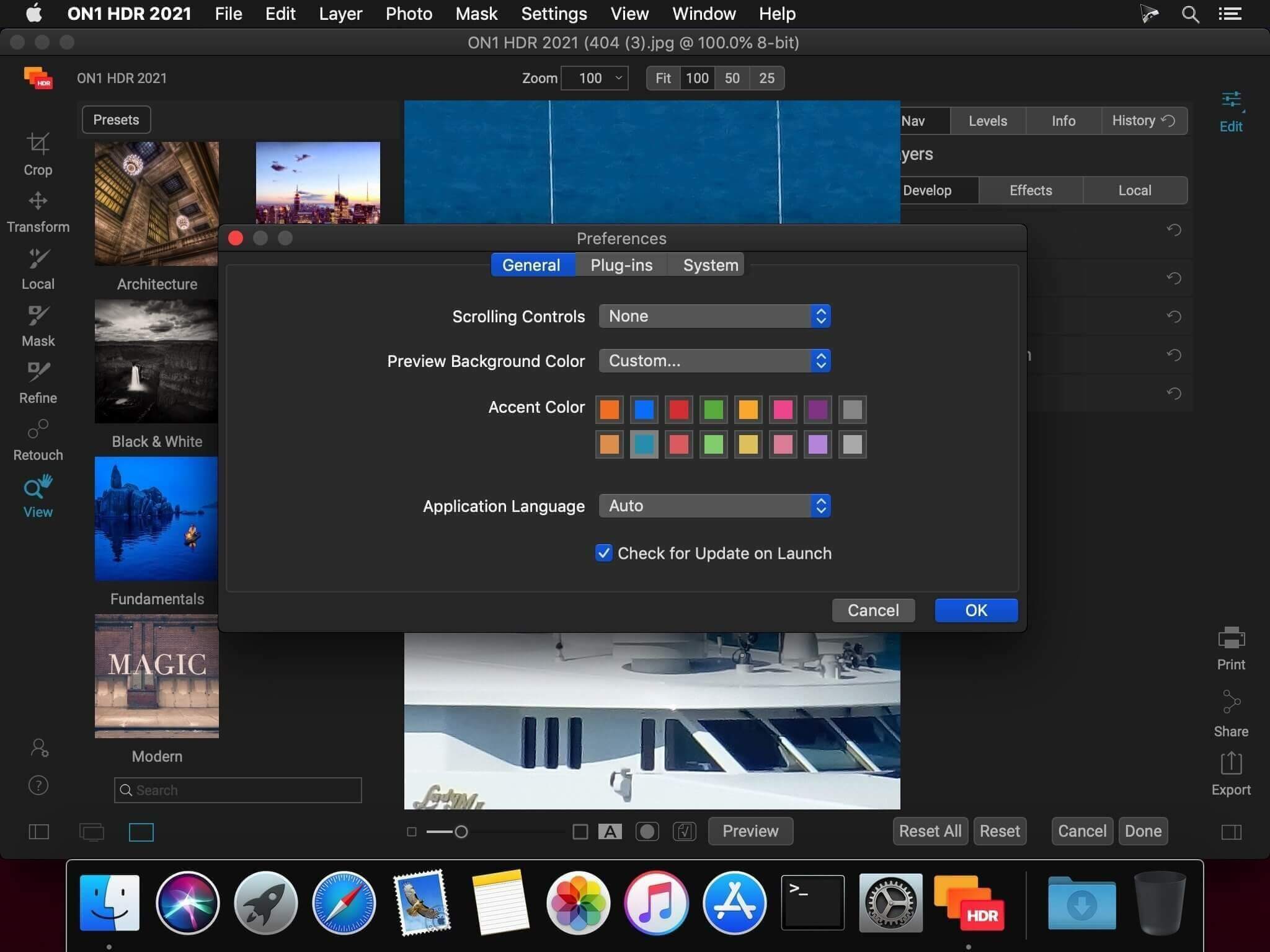This screenshot has width=1270, height=952.
Task: Open System Preferences from the dock
Action: [890, 902]
